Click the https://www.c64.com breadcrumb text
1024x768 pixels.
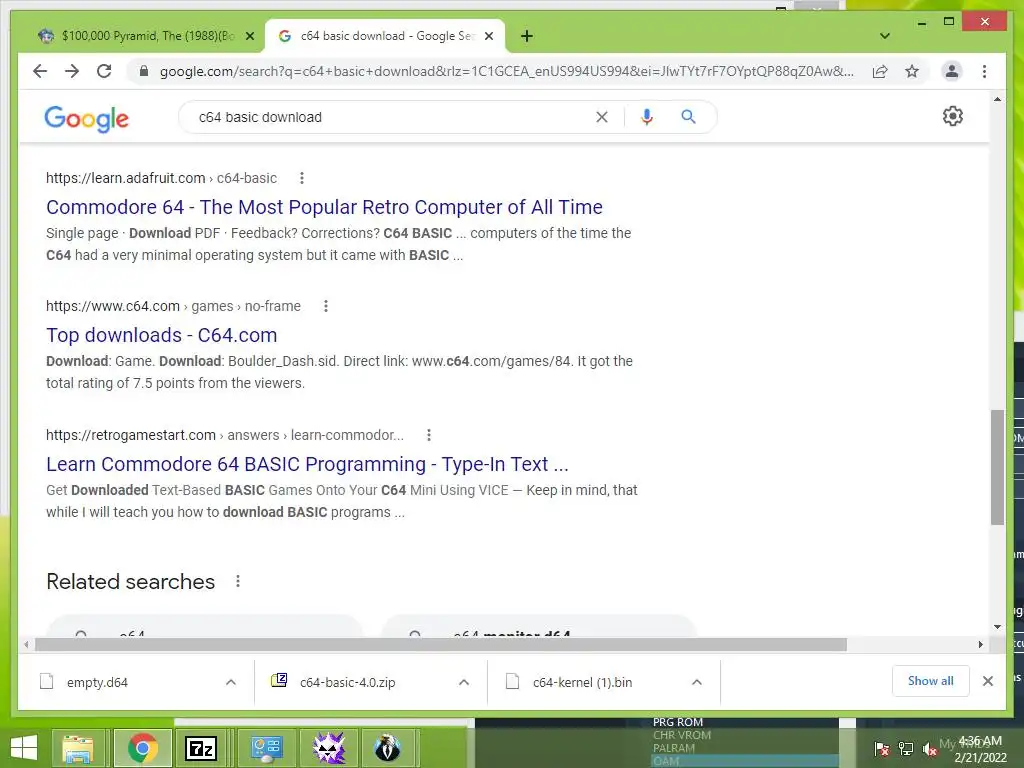tap(112, 306)
